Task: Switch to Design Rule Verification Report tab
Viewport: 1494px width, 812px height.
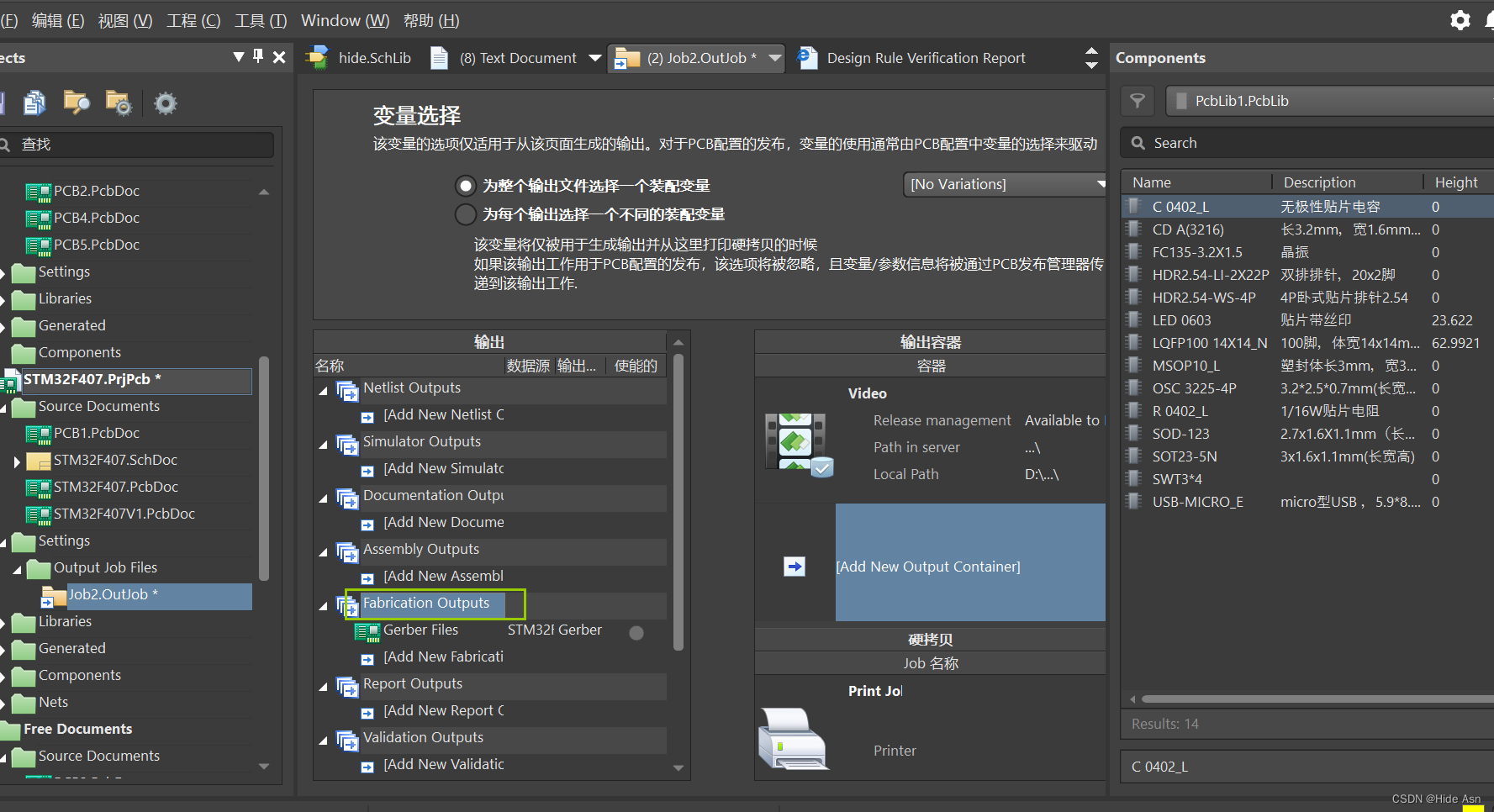Action: 912,58
